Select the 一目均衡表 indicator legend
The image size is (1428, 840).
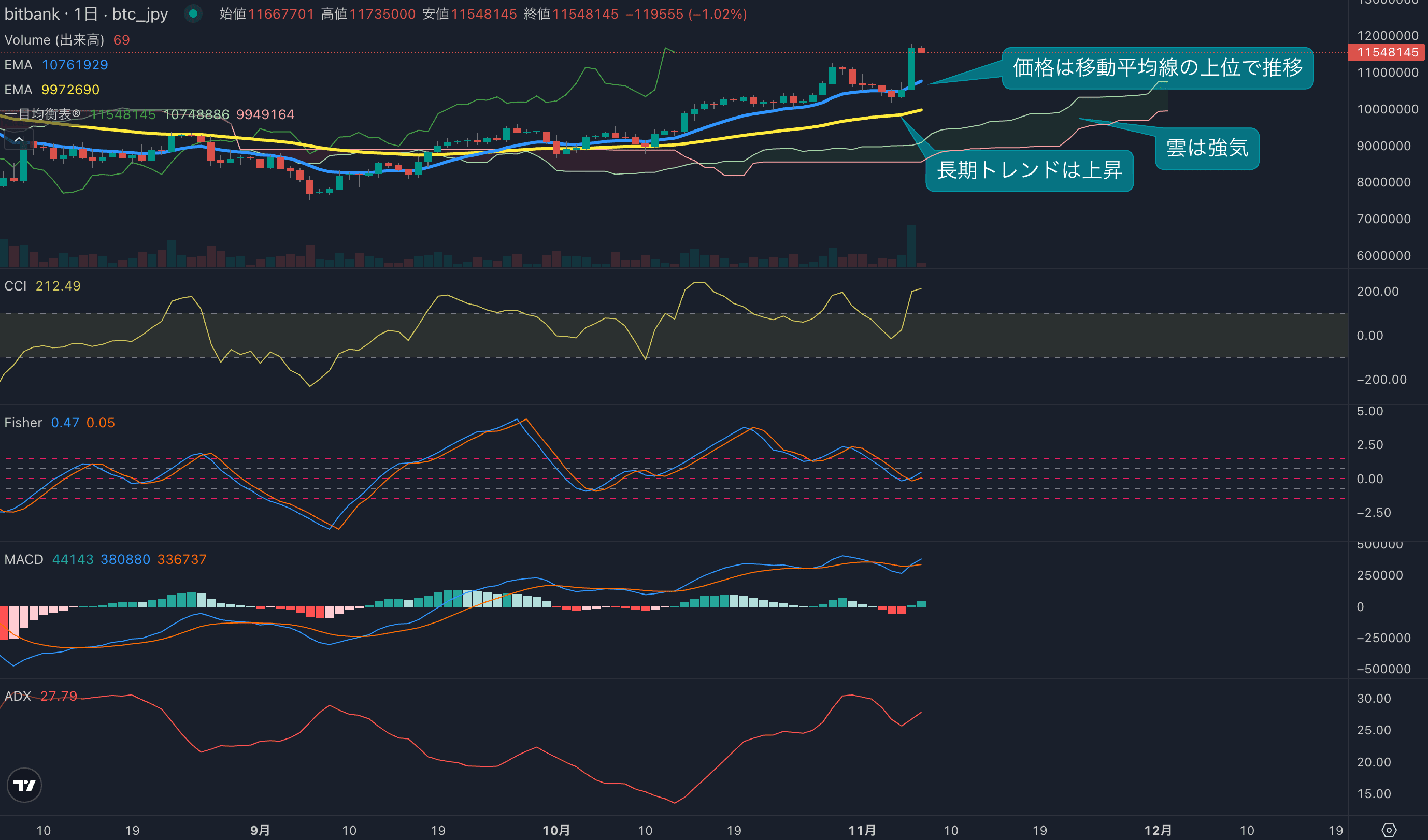tap(42, 114)
